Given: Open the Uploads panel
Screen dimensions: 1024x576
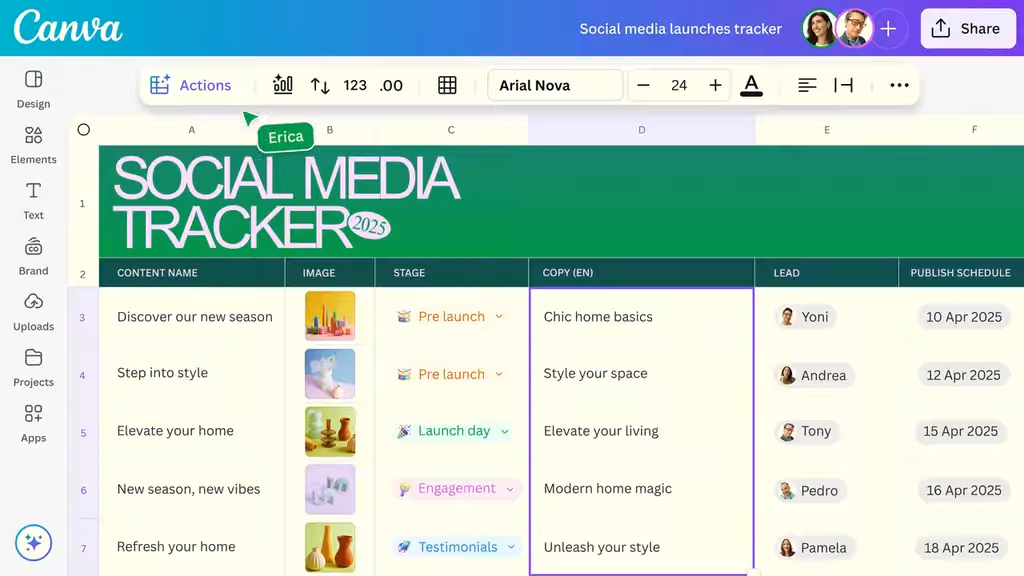Looking at the screenshot, I should click(33, 312).
